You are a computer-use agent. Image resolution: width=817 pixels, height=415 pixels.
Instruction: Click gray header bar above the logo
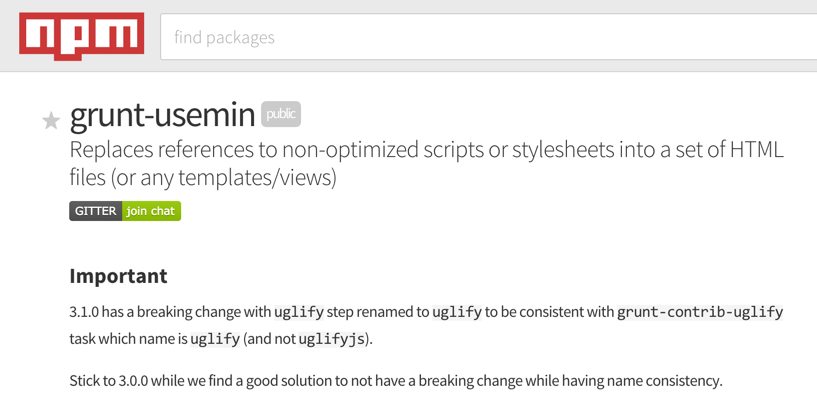tap(82, 6)
